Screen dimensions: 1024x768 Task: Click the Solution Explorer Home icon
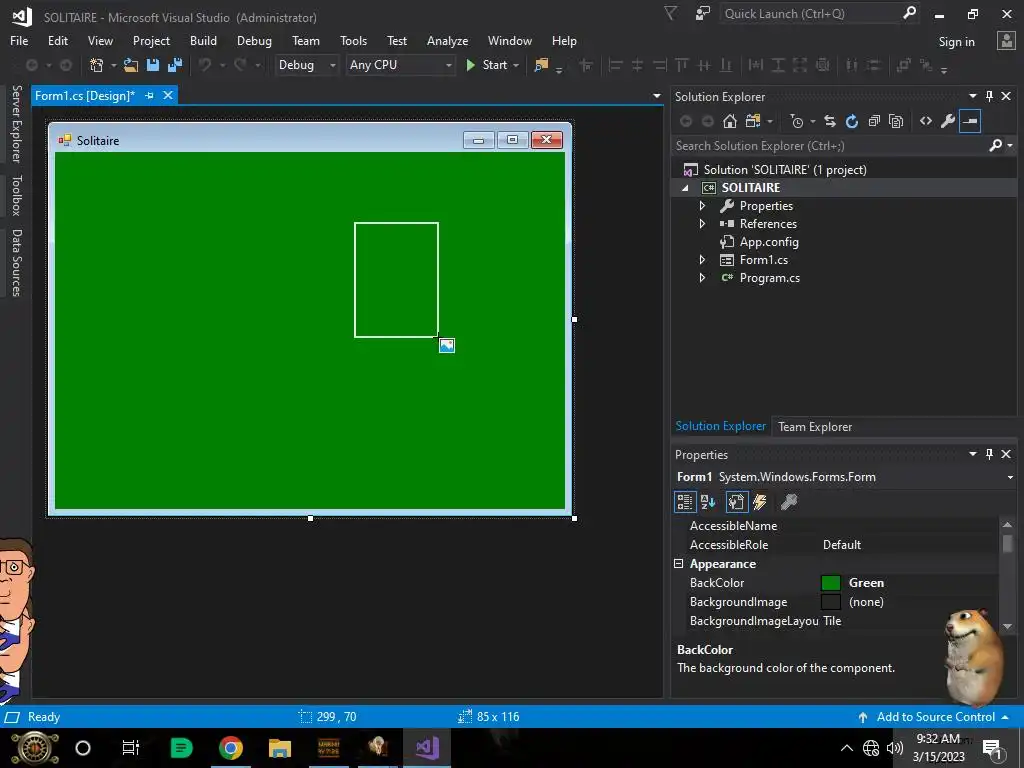click(729, 121)
